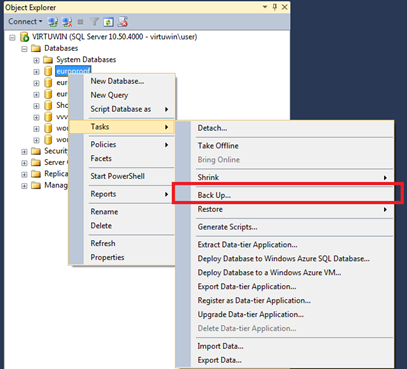Select Import Data... menu item
The image size is (407, 369).
pyautogui.click(x=285, y=346)
